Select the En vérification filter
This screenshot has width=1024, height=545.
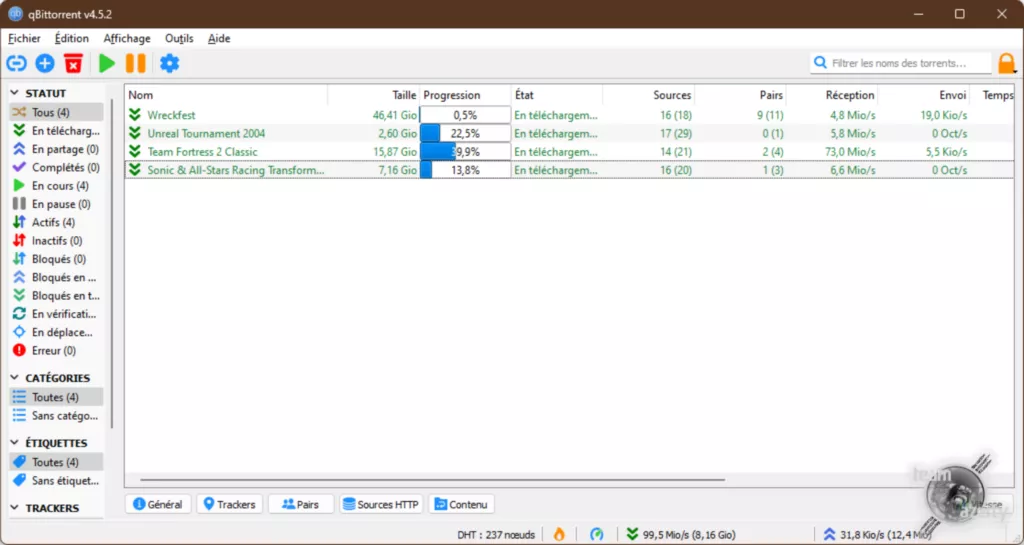point(56,313)
